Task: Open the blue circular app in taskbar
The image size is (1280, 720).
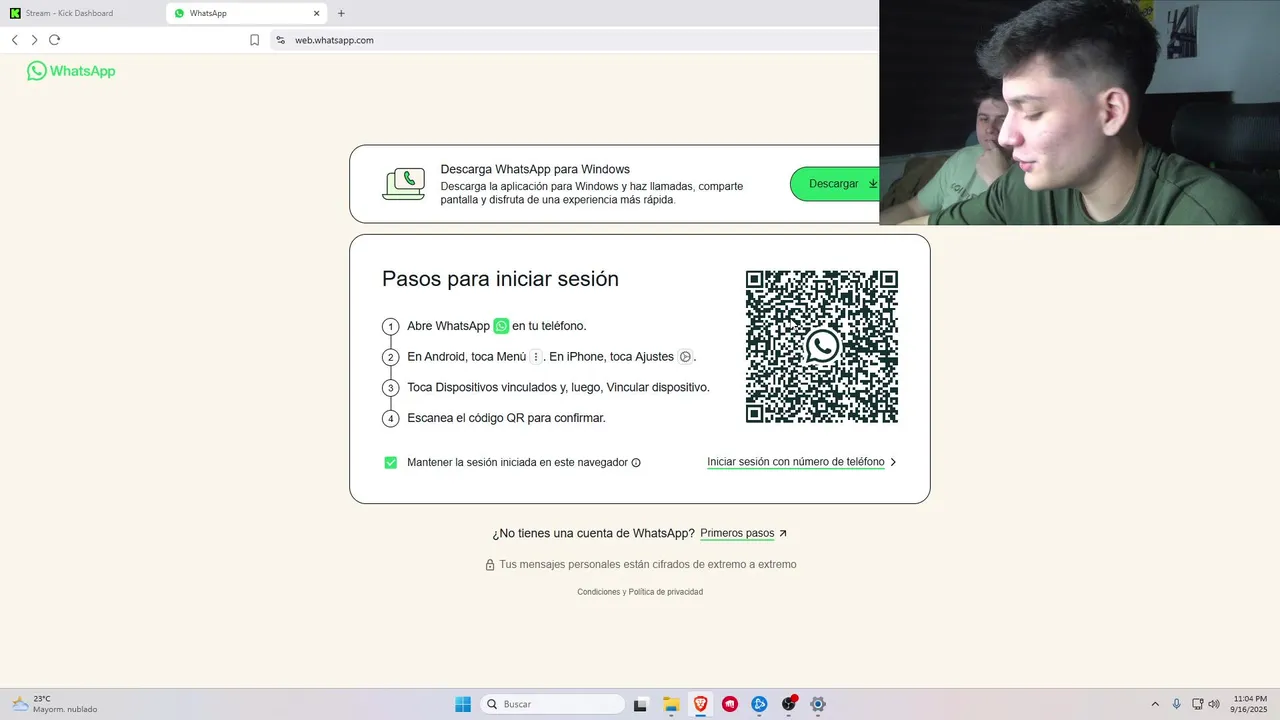Action: [759, 704]
